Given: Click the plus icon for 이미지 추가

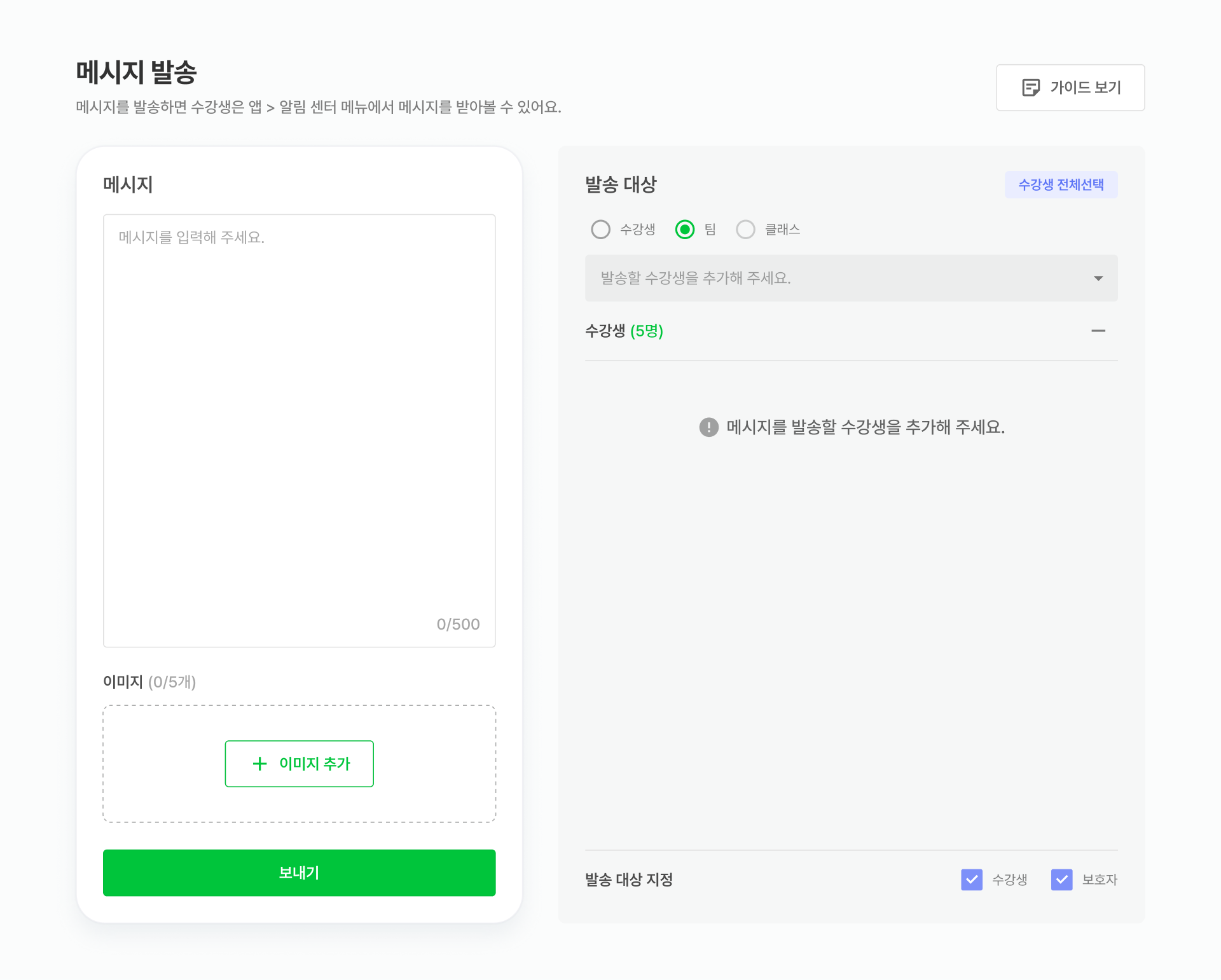Looking at the screenshot, I should pyautogui.click(x=259, y=764).
